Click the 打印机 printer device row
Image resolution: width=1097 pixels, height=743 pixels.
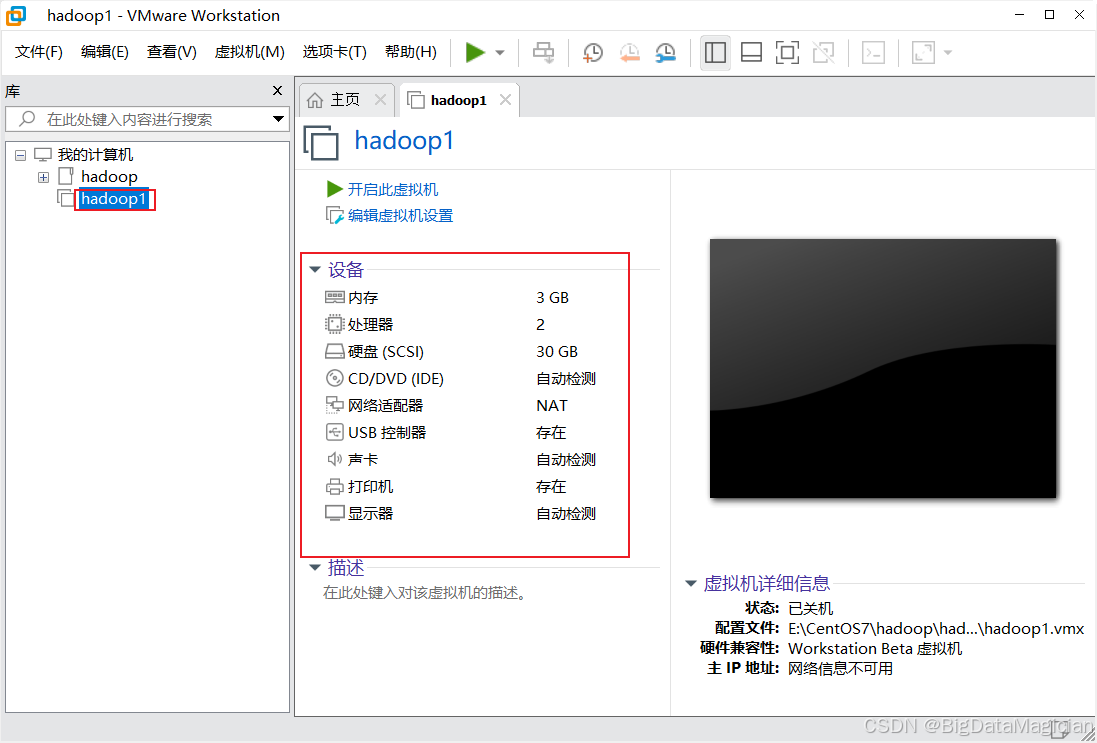pyautogui.click(x=460, y=486)
